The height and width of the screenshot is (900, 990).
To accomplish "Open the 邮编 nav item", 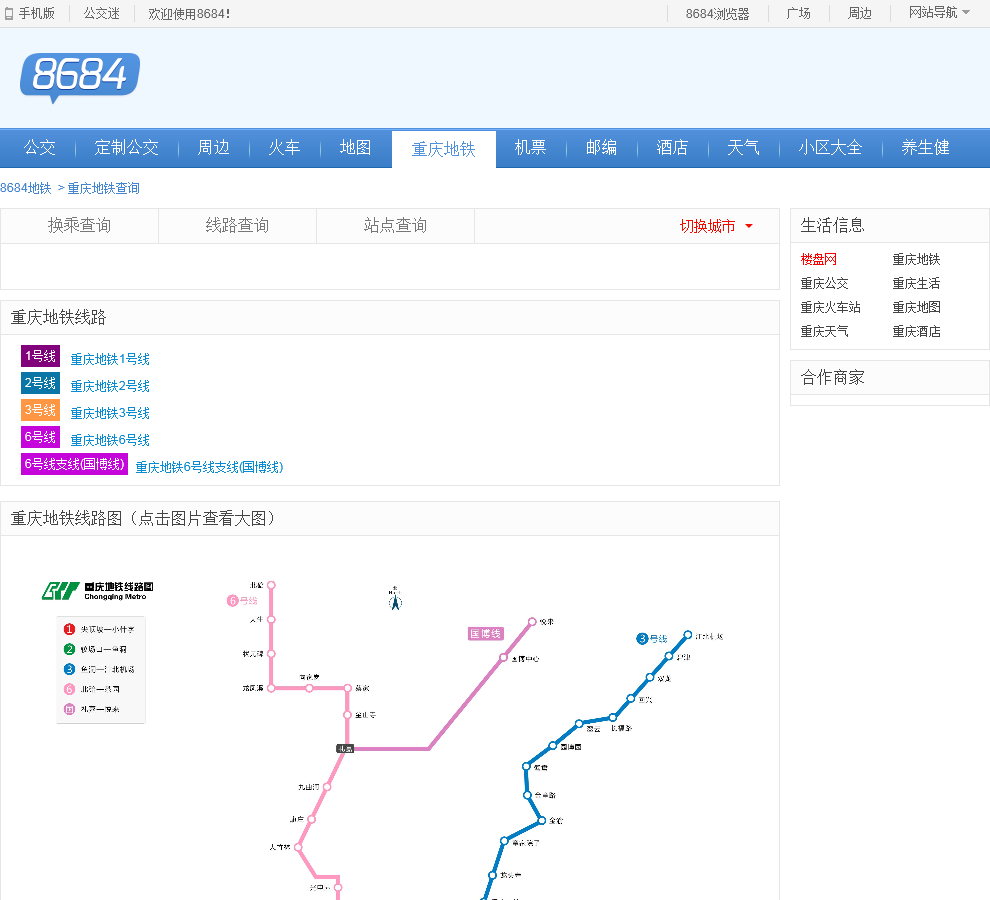I will [x=601, y=148].
